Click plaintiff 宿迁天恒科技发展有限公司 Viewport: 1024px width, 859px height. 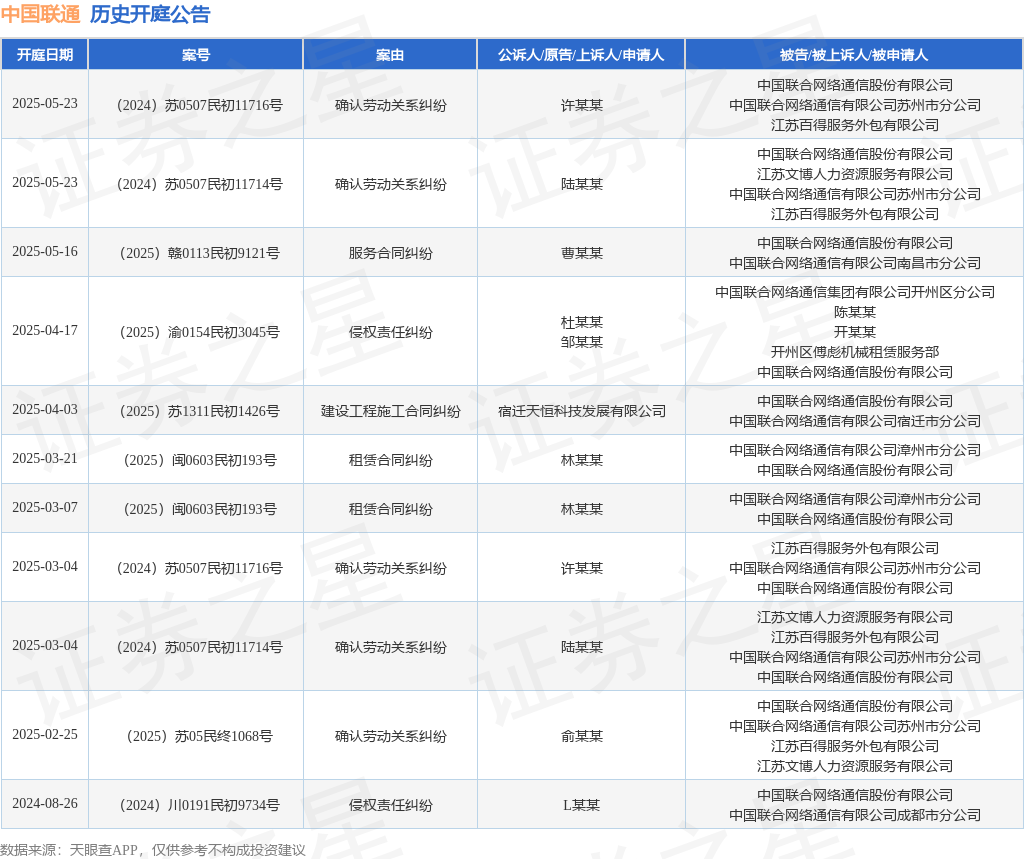point(581,411)
